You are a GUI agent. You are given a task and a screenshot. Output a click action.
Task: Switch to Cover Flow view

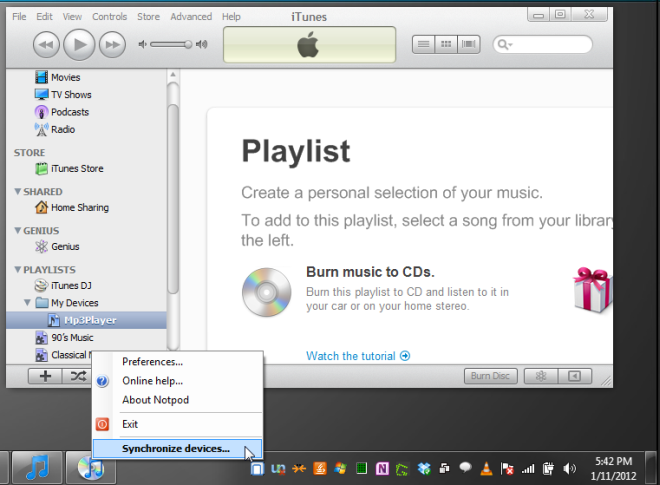[468, 44]
